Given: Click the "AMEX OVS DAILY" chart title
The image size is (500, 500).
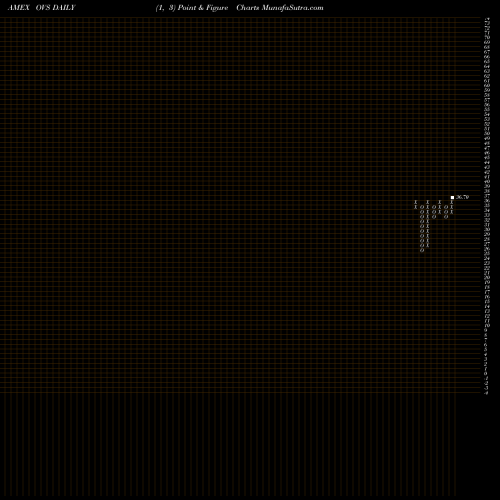Looking at the screenshot, I should tap(42, 8).
